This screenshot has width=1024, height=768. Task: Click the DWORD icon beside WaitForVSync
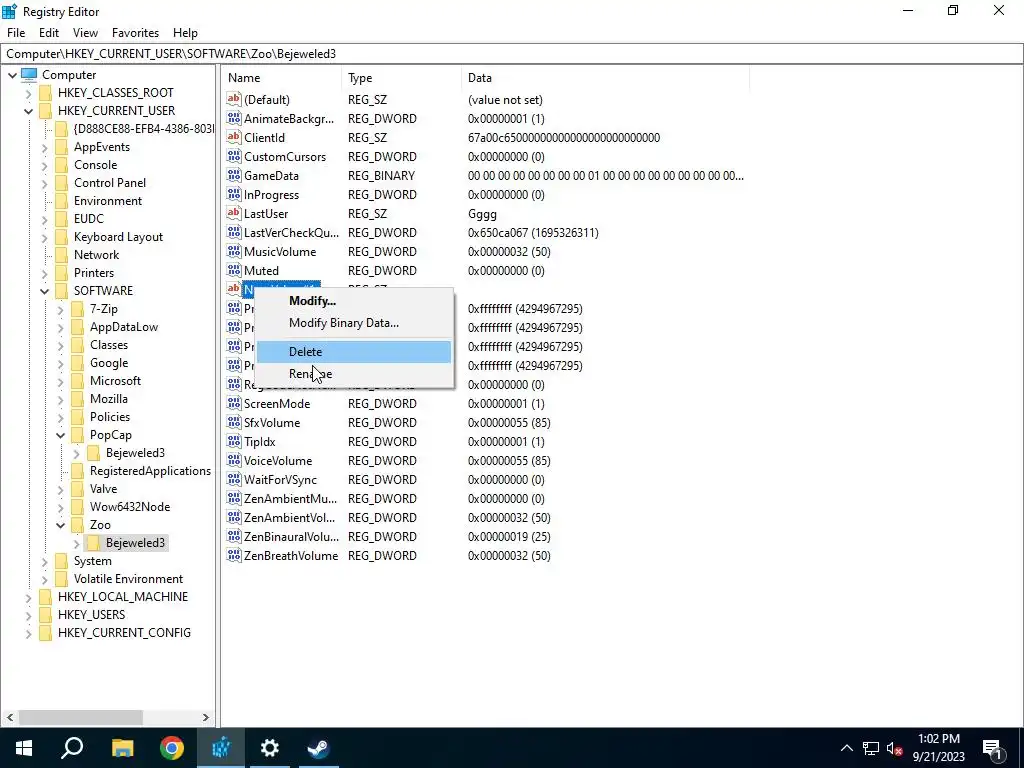point(234,479)
